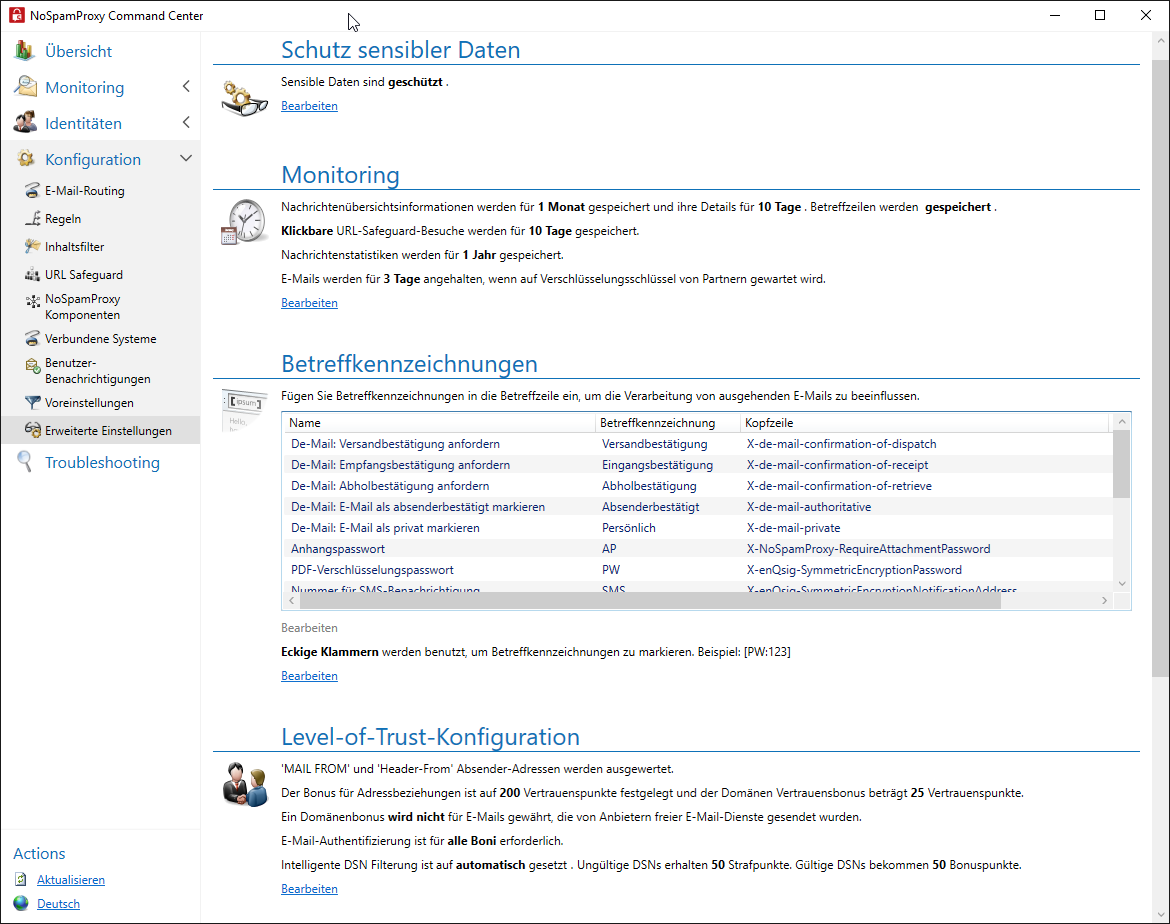The image size is (1170, 924).
Task: Click the clock icon in Monitoring section
Action: [244, 222]
